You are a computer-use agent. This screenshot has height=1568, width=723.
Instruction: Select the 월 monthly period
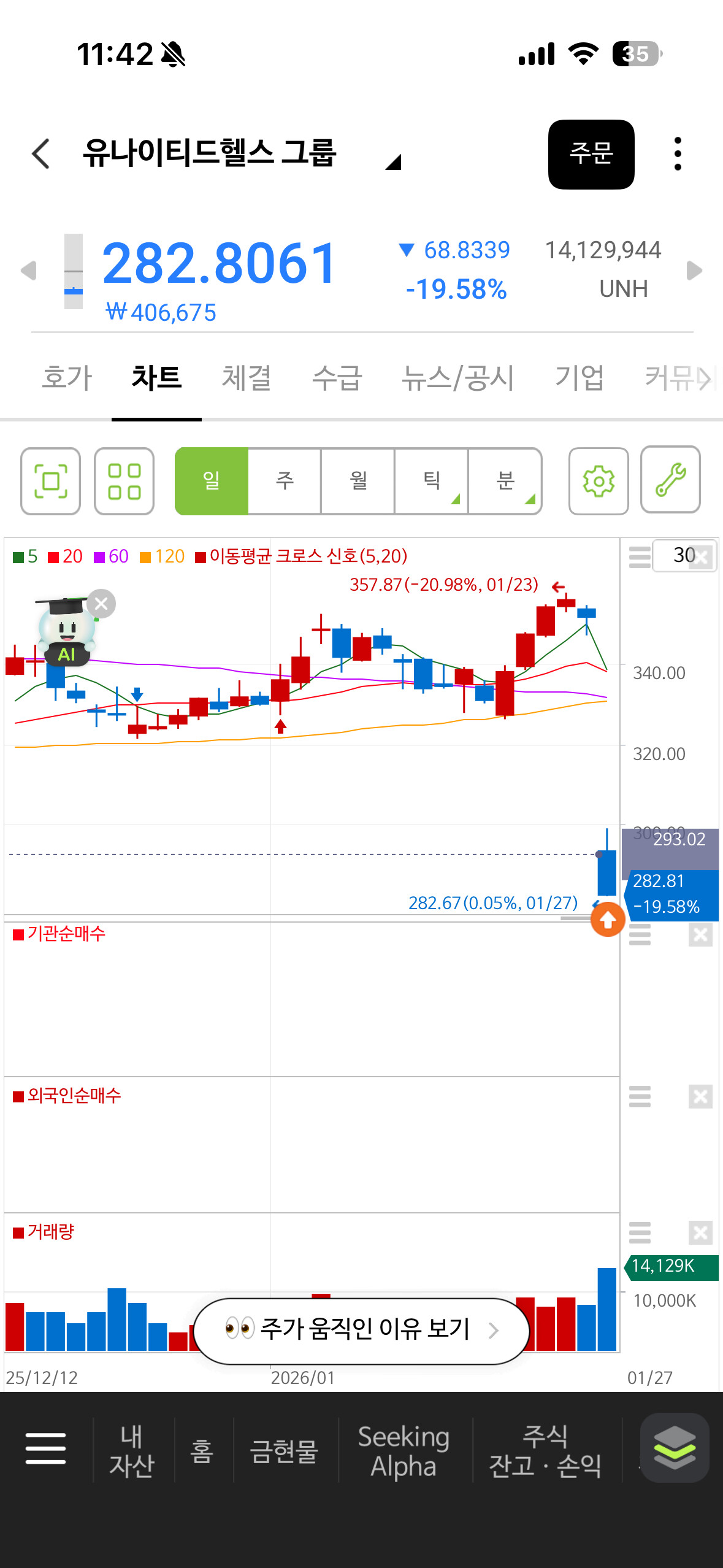(x=358, y=481)
